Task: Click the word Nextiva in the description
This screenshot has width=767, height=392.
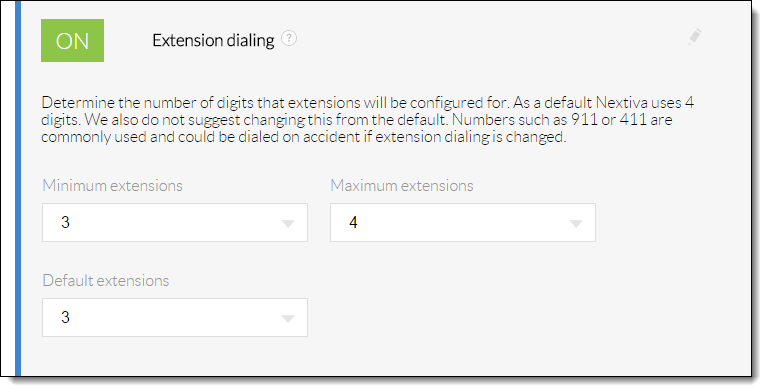Action: click(620, 103)
